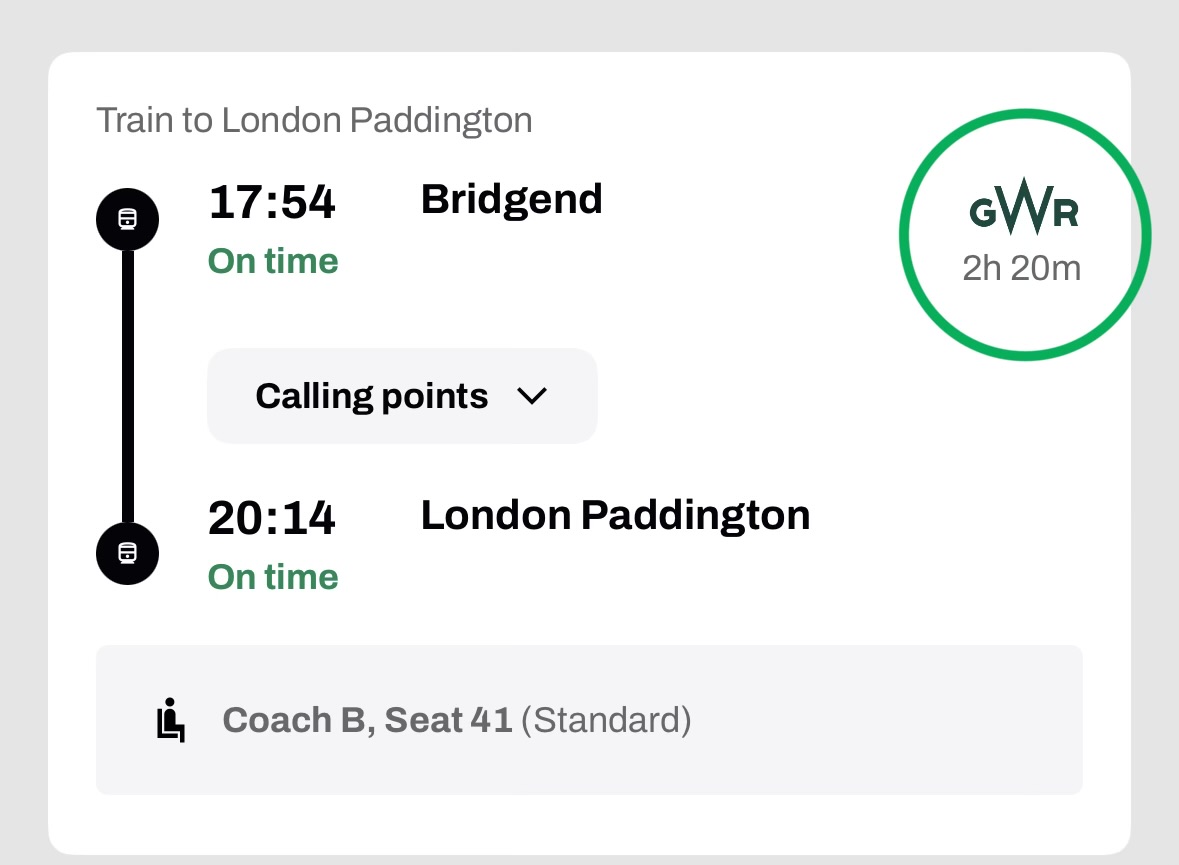1179x865 pixels.
Task: Click the seat reservation icon
Action: [171, 720]
